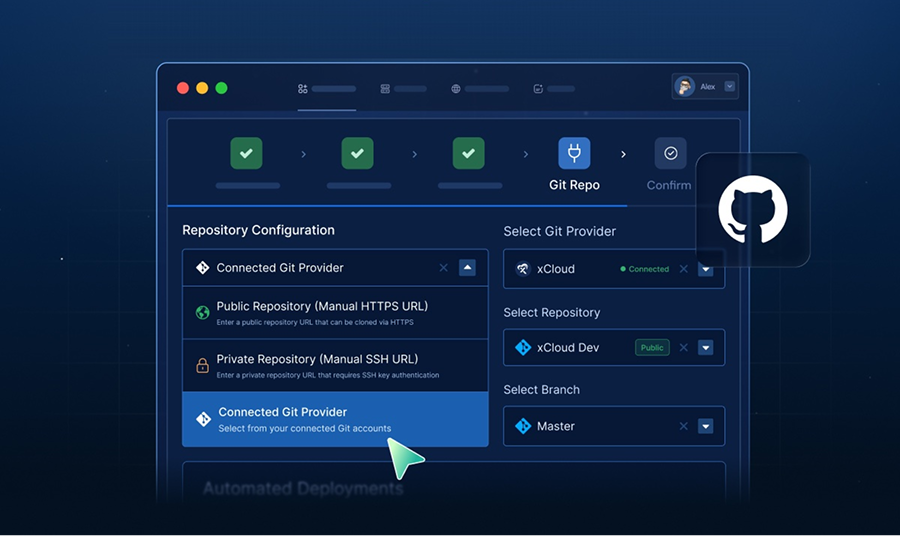Clear the xCloud Git provider selection

[684, 269]
